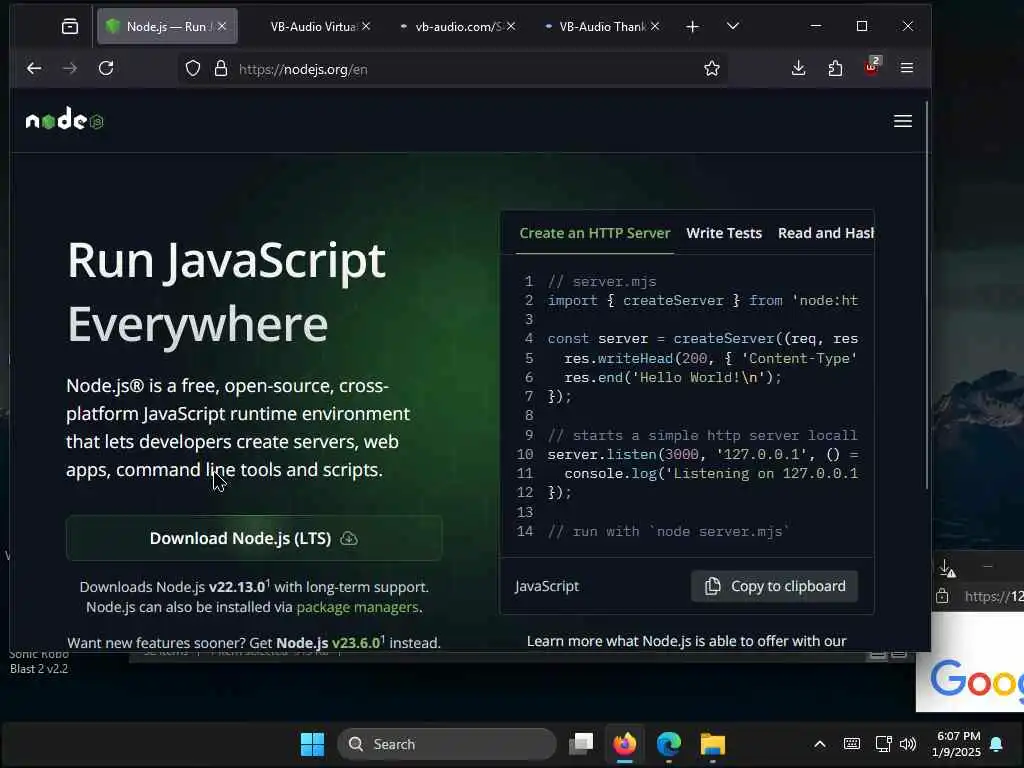The height and width of the screenshot is (768, 1024).
Task: Select Create an HTTP Server example
Action: coord(595,233)
